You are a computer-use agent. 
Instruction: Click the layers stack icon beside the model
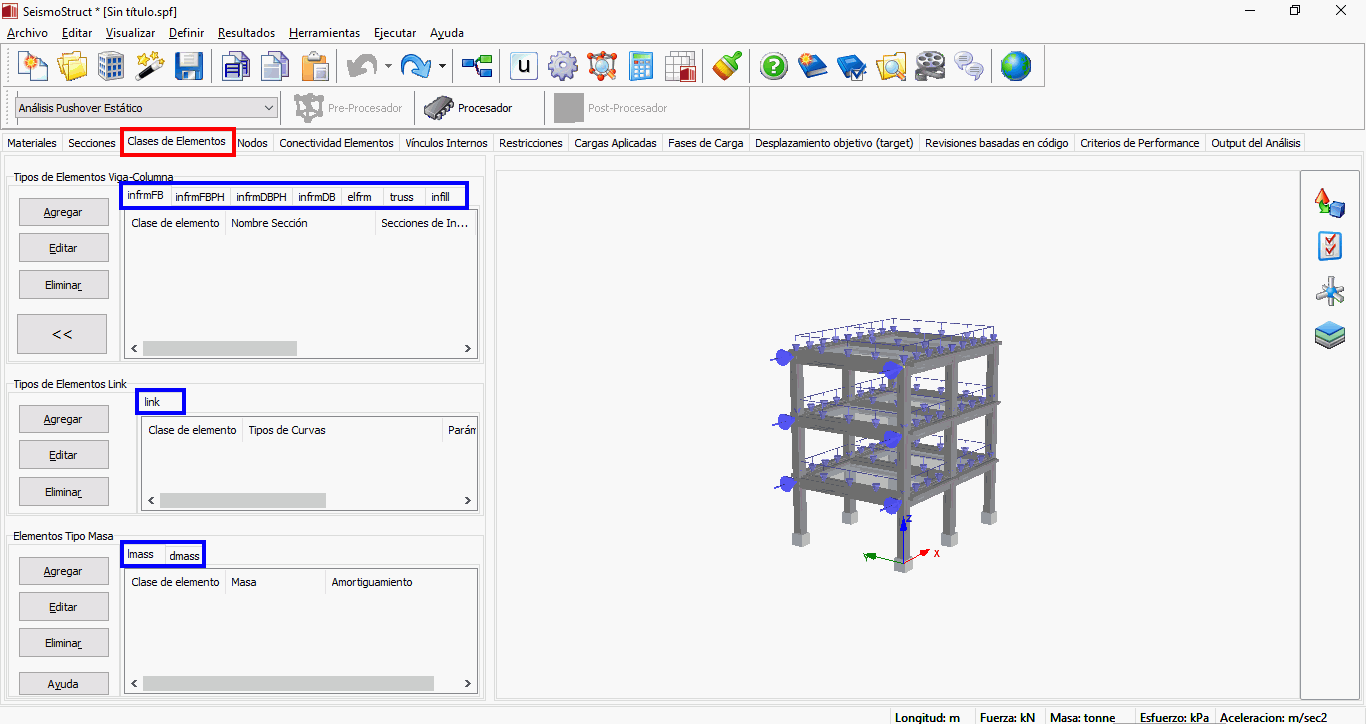[x=1329, y=335]
